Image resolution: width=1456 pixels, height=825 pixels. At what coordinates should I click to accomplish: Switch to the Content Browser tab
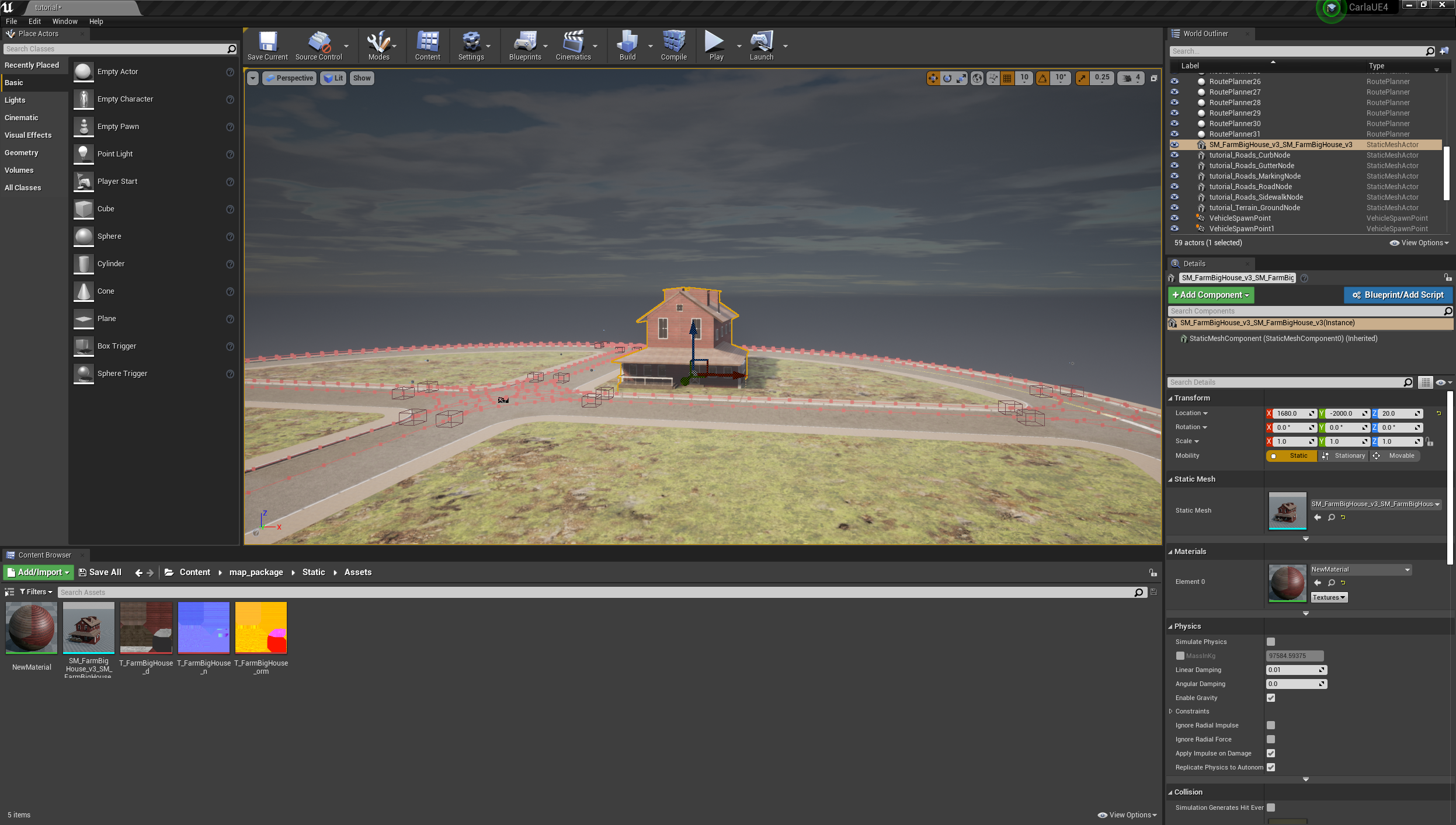[45, 555]
